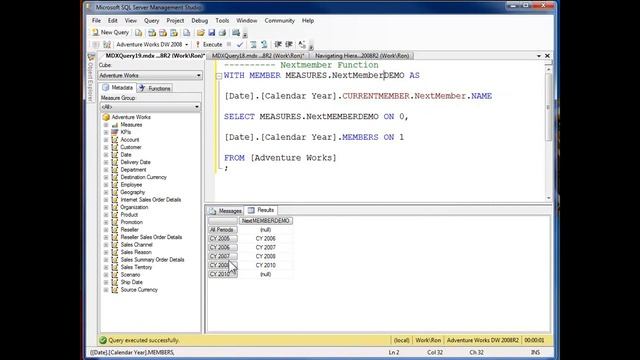Image resolution: width=640 pixels, height=360 pixels.
Task: Select the Metadata tab
Action: click(x=118, y=88)
